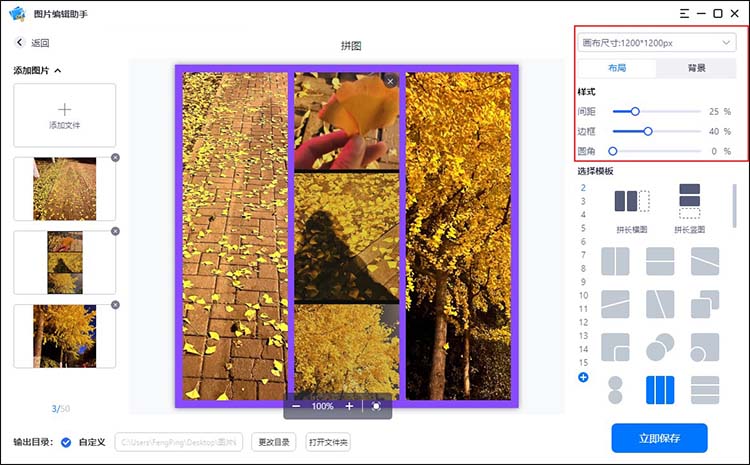Collapse the 添加图片 section
This screenshot has width=750, height=465.
pos(58,70)
